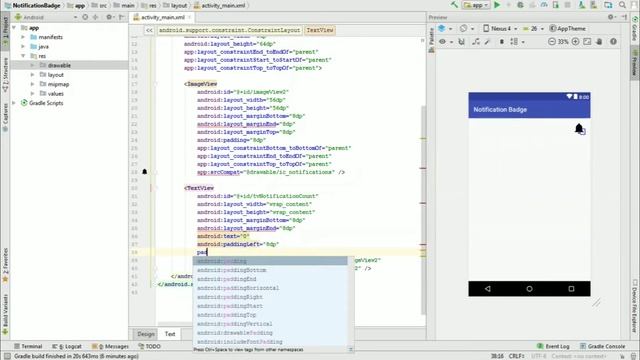Image resolution: width=640 pixels, height=360 pixels.
Task: Click zoom to fit screen icon in Preview
Action: click(587, 42)
